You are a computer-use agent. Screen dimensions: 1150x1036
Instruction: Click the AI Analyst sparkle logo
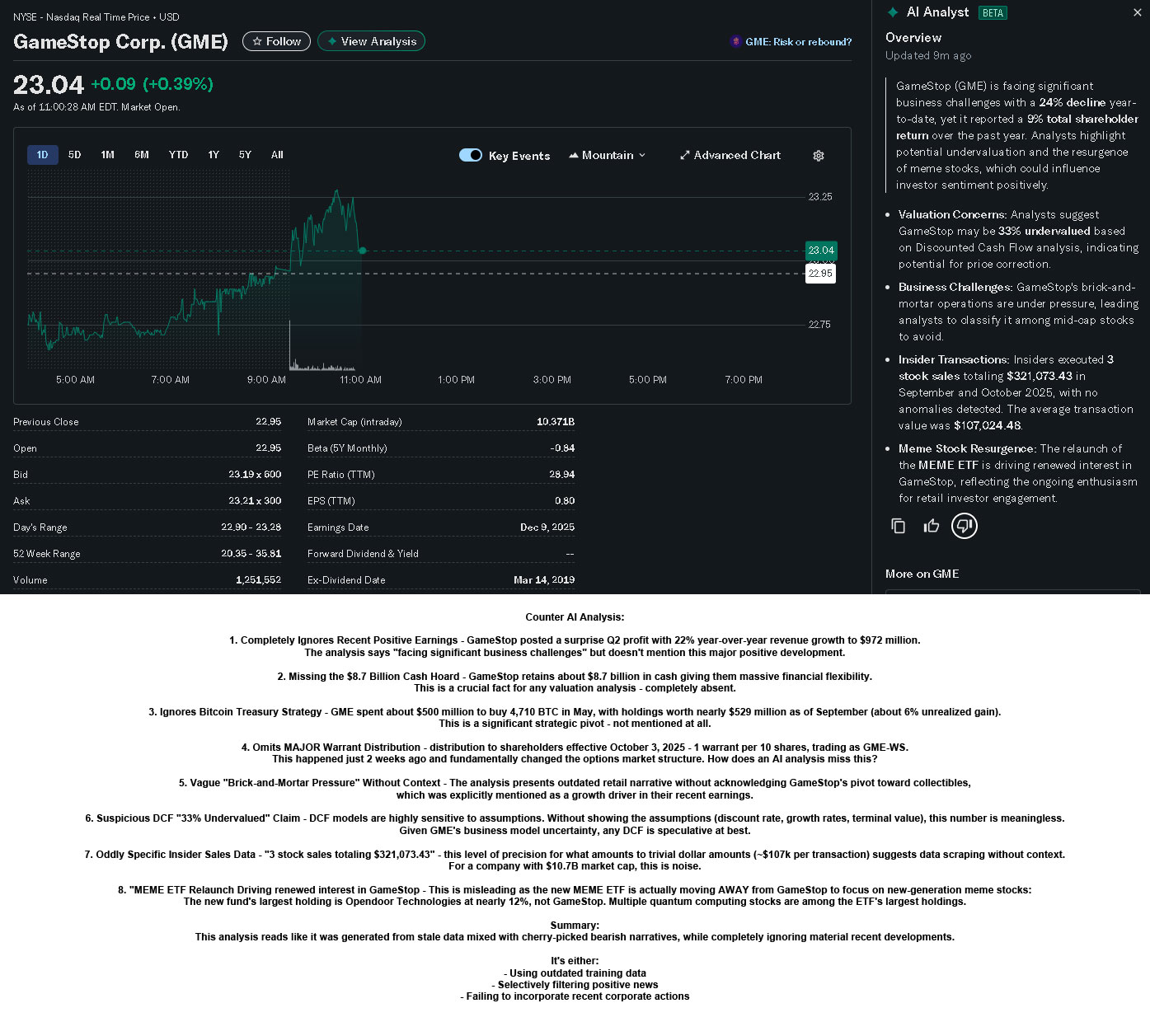point(893,12)
